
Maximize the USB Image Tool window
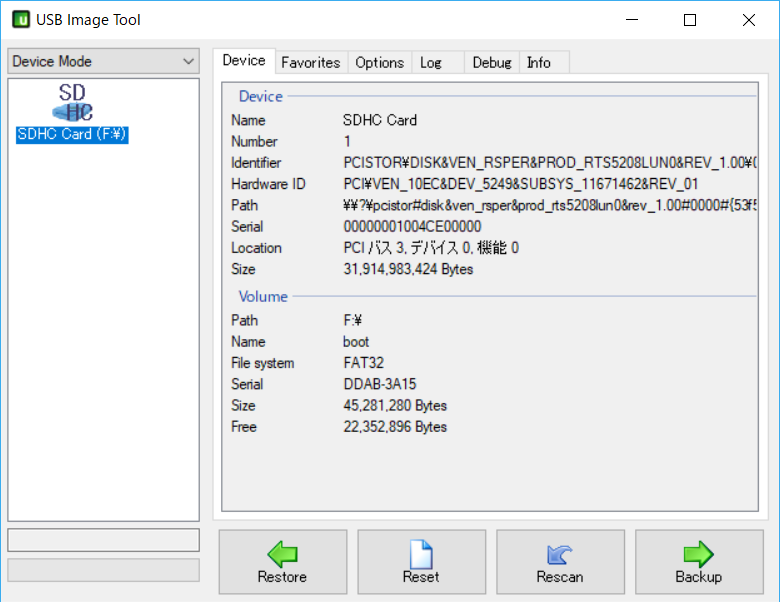point(689,20)
